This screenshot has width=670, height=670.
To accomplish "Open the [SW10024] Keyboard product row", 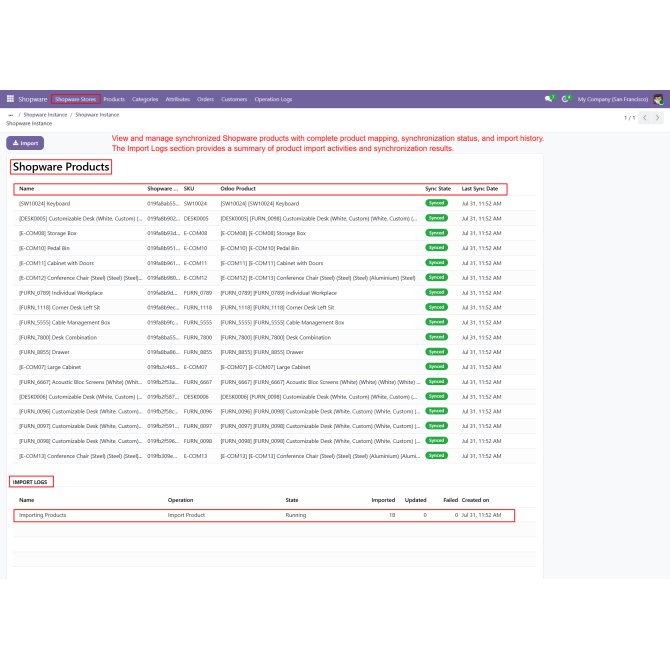I will click(274, 203).
